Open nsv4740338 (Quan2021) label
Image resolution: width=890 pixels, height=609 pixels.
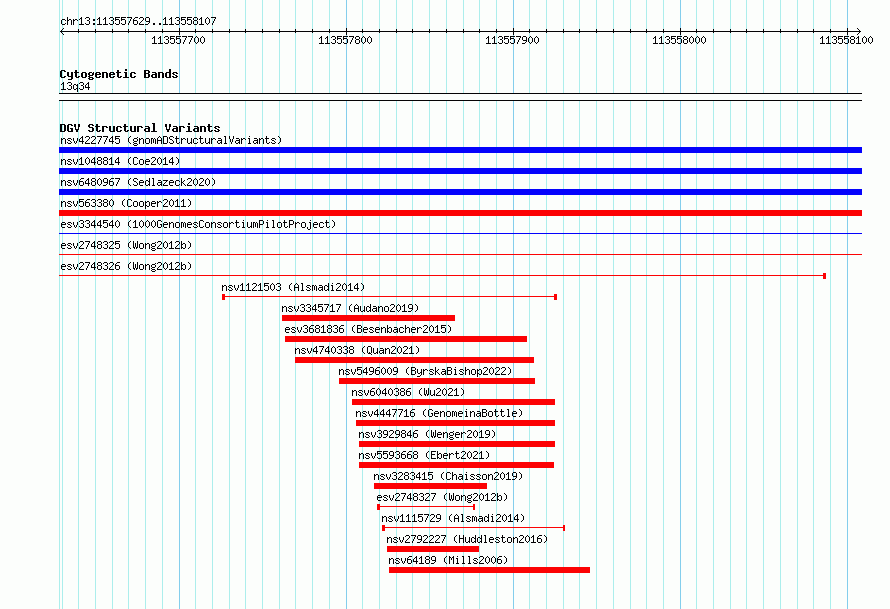click(x=357, y=350)
